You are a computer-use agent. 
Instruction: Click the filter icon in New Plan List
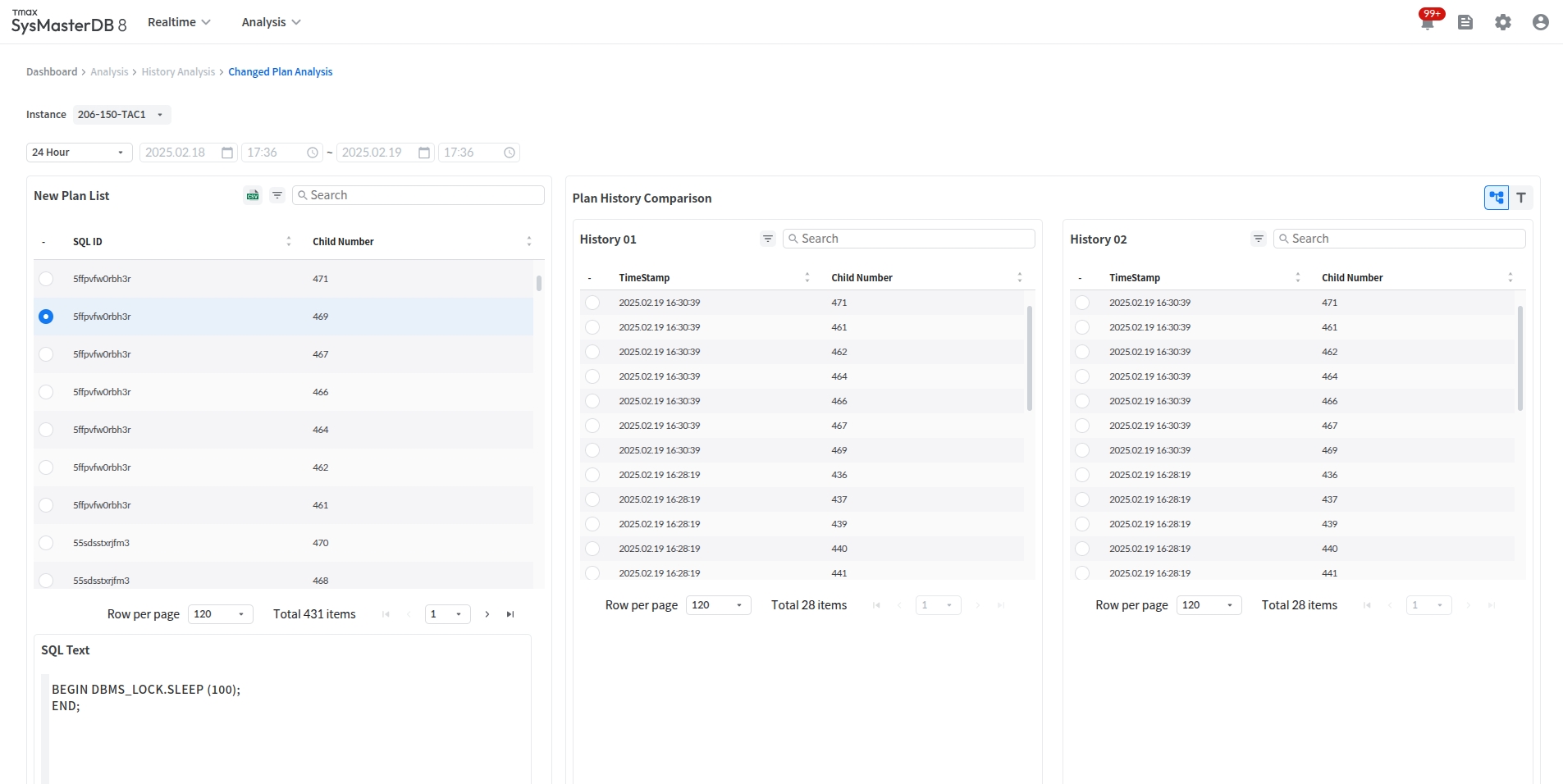[277, 195]
